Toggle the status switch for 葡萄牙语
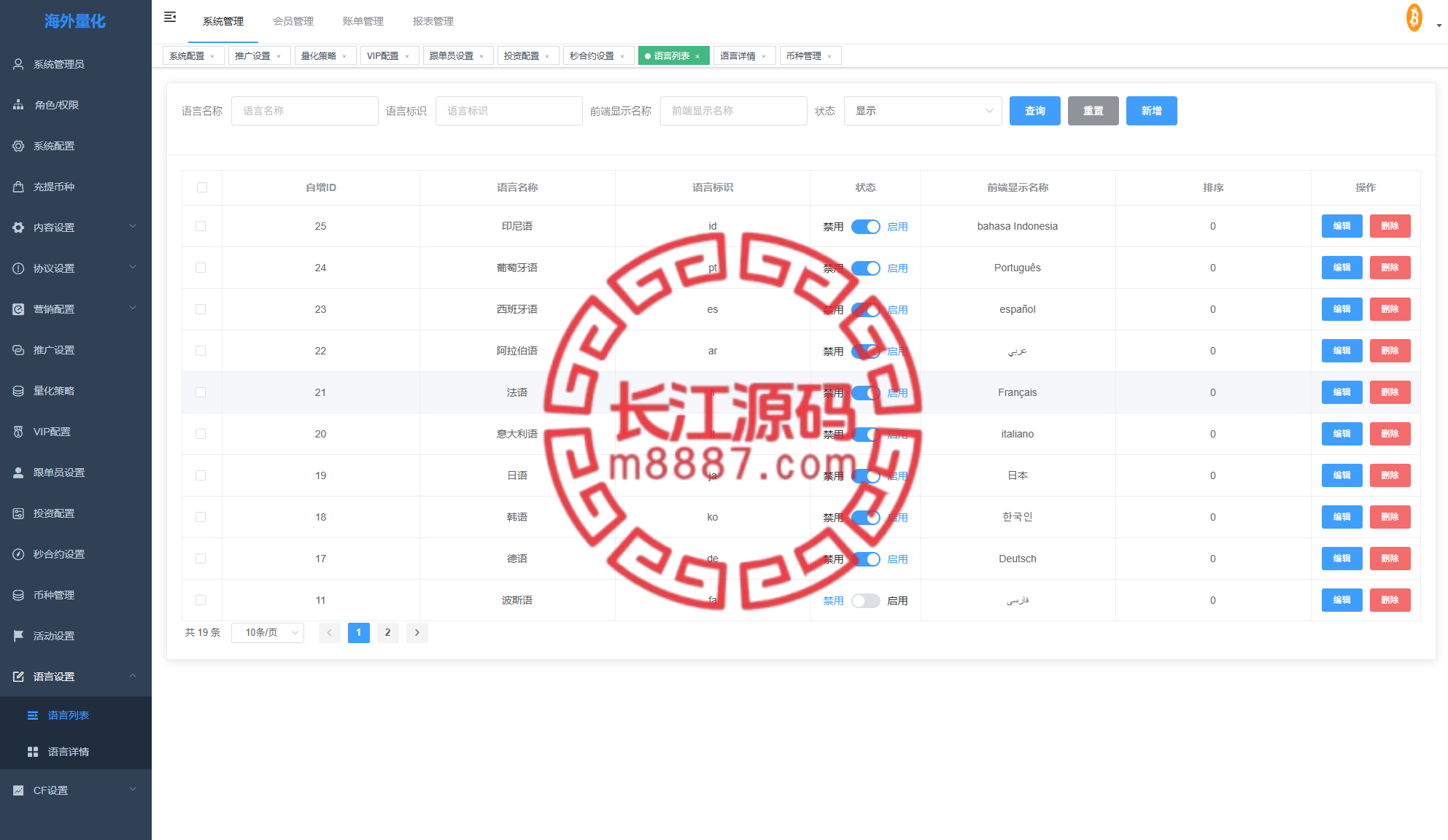This screenshot has width=1448, height=840. pyautogui.click(x=866, y=268)
